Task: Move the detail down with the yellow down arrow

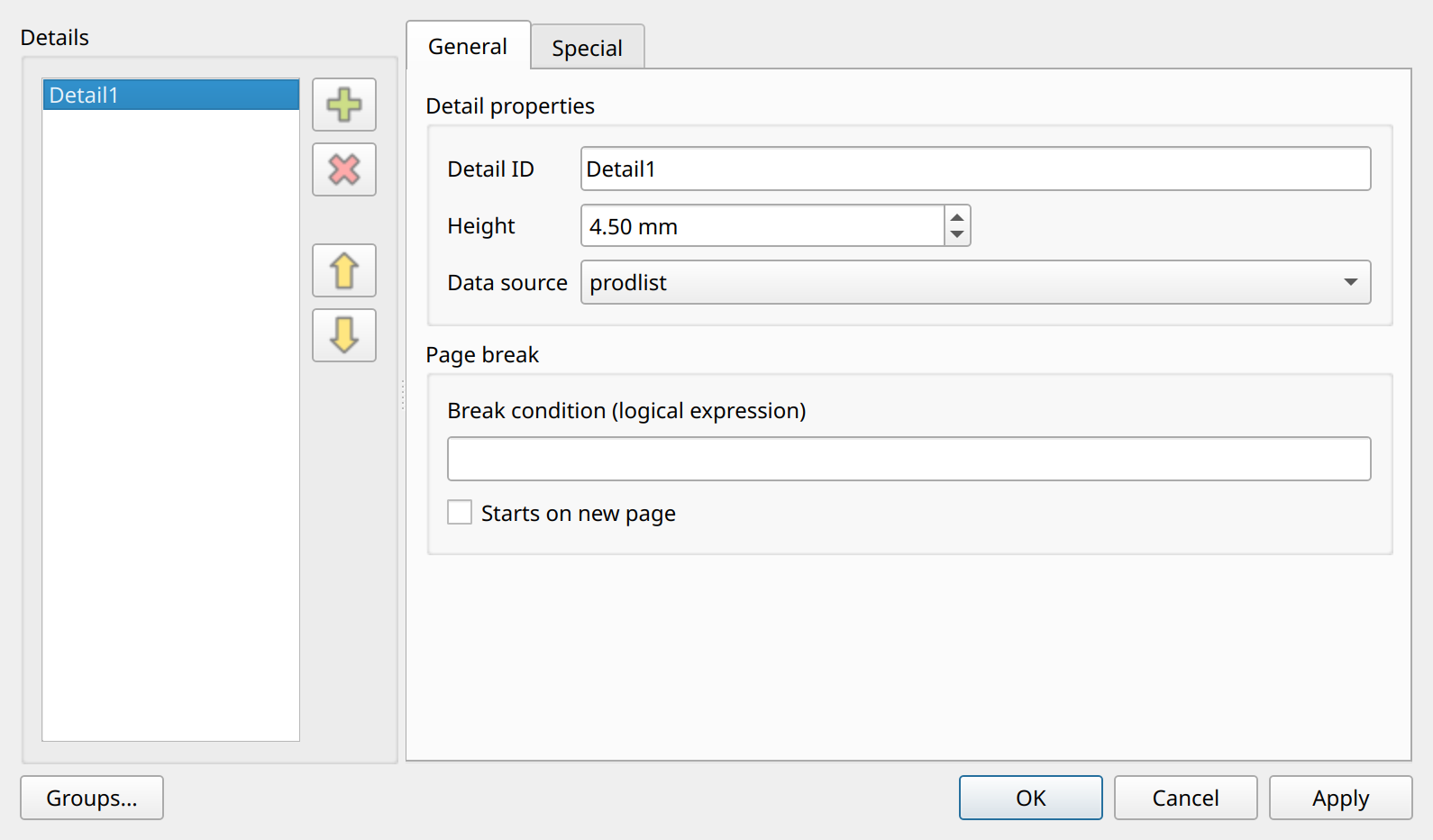Action: pyautogui.click(x=343, y=335)
